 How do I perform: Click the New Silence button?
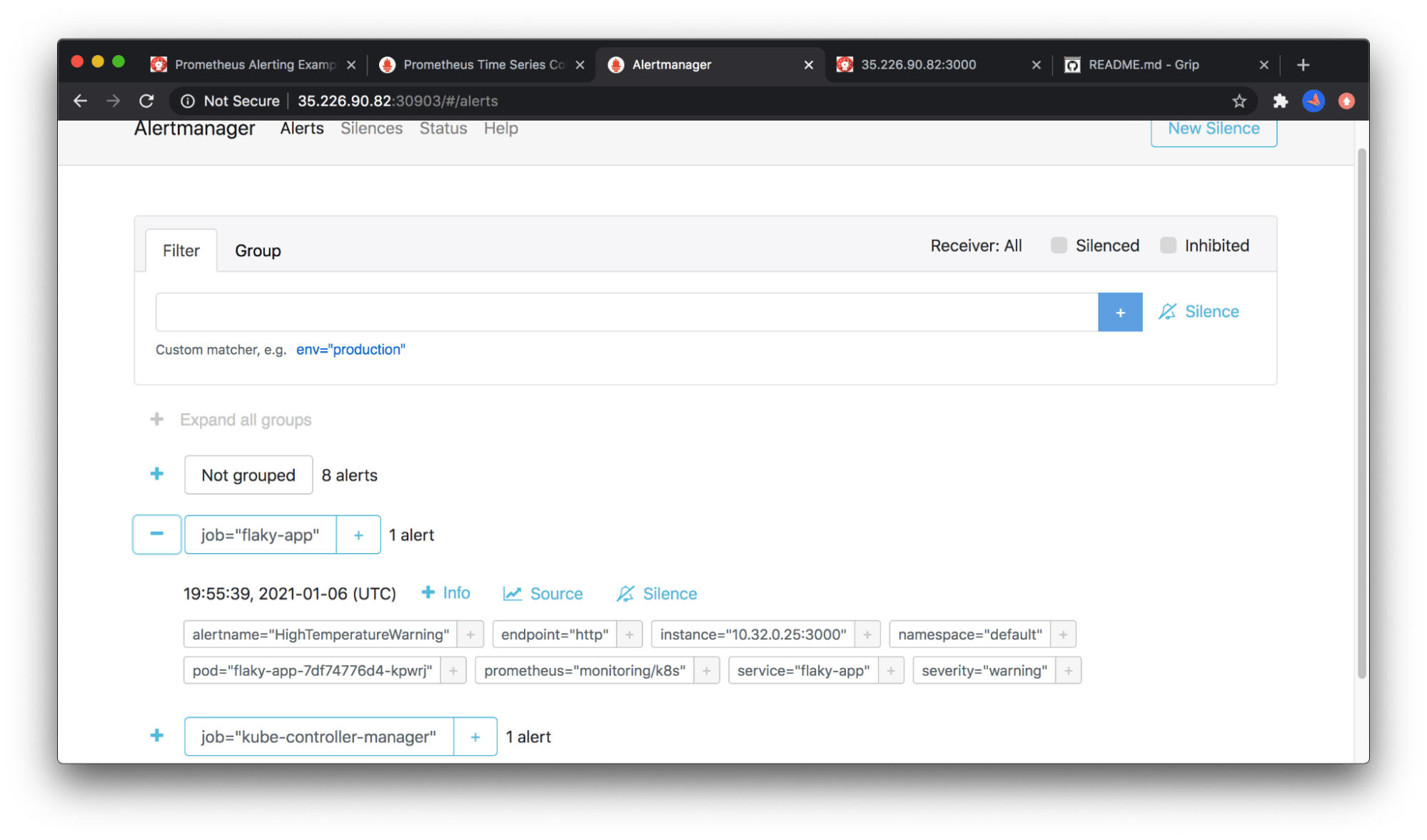tap(1215, 128)
